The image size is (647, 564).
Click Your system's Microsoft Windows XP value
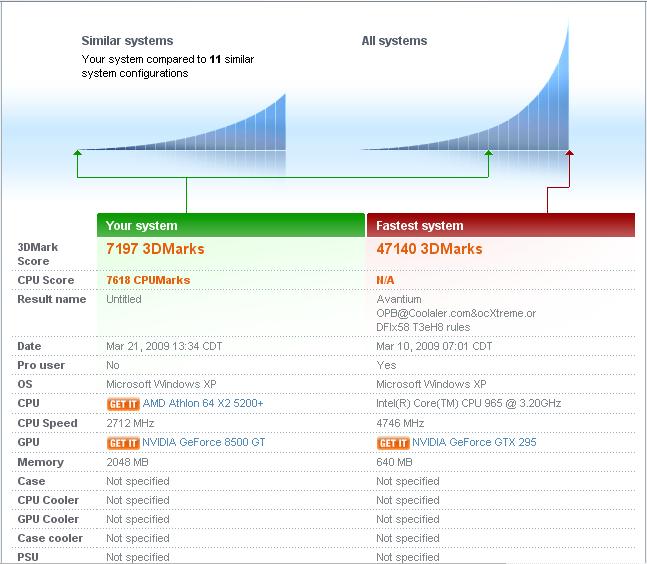pyautogui.click(x=161, y=384)
